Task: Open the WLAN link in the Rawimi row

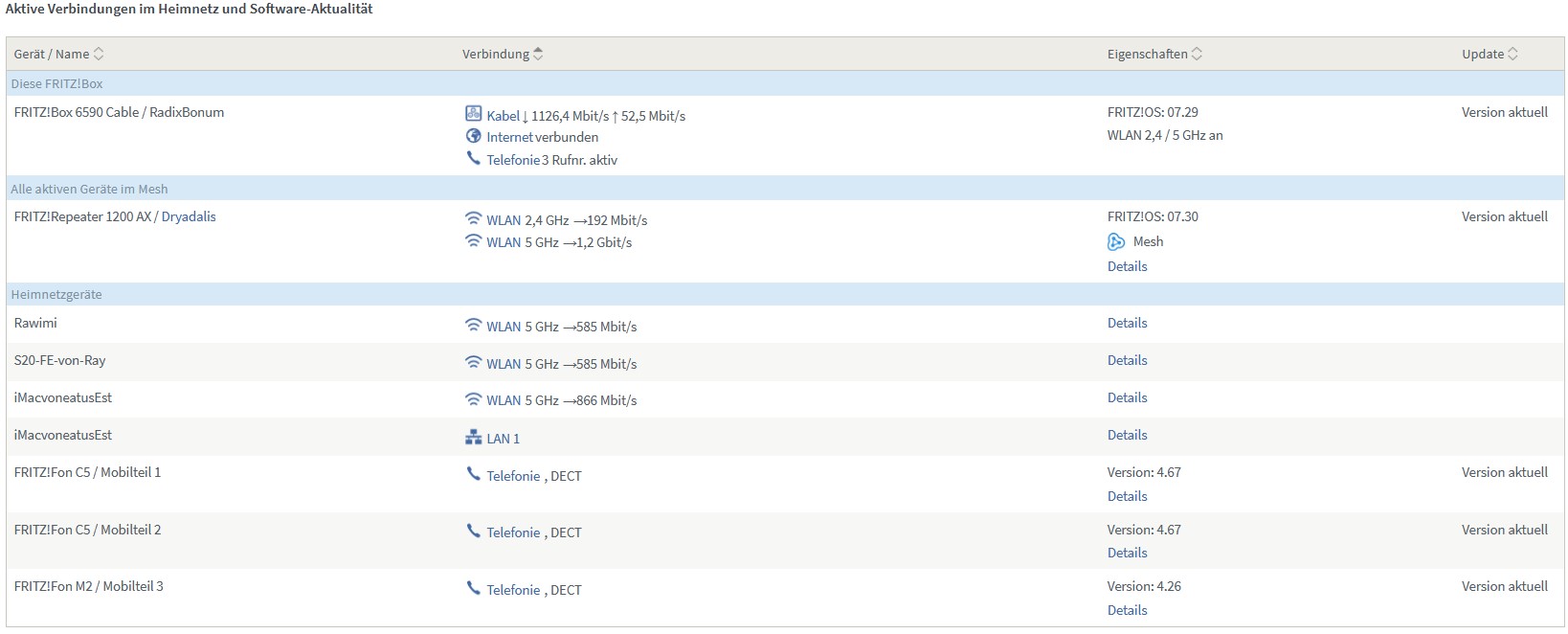Action: point(503,327)
